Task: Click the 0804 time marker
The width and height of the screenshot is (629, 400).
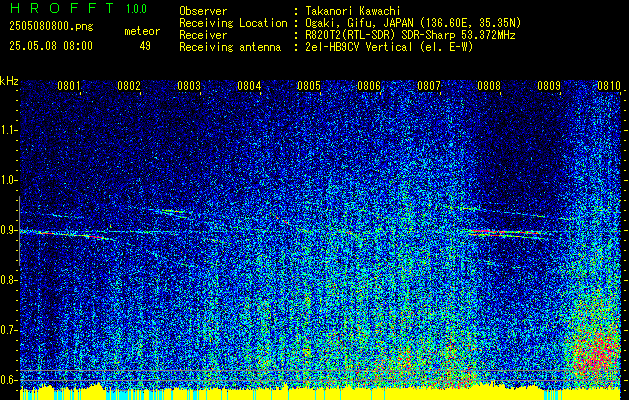Action: point(249,86)
